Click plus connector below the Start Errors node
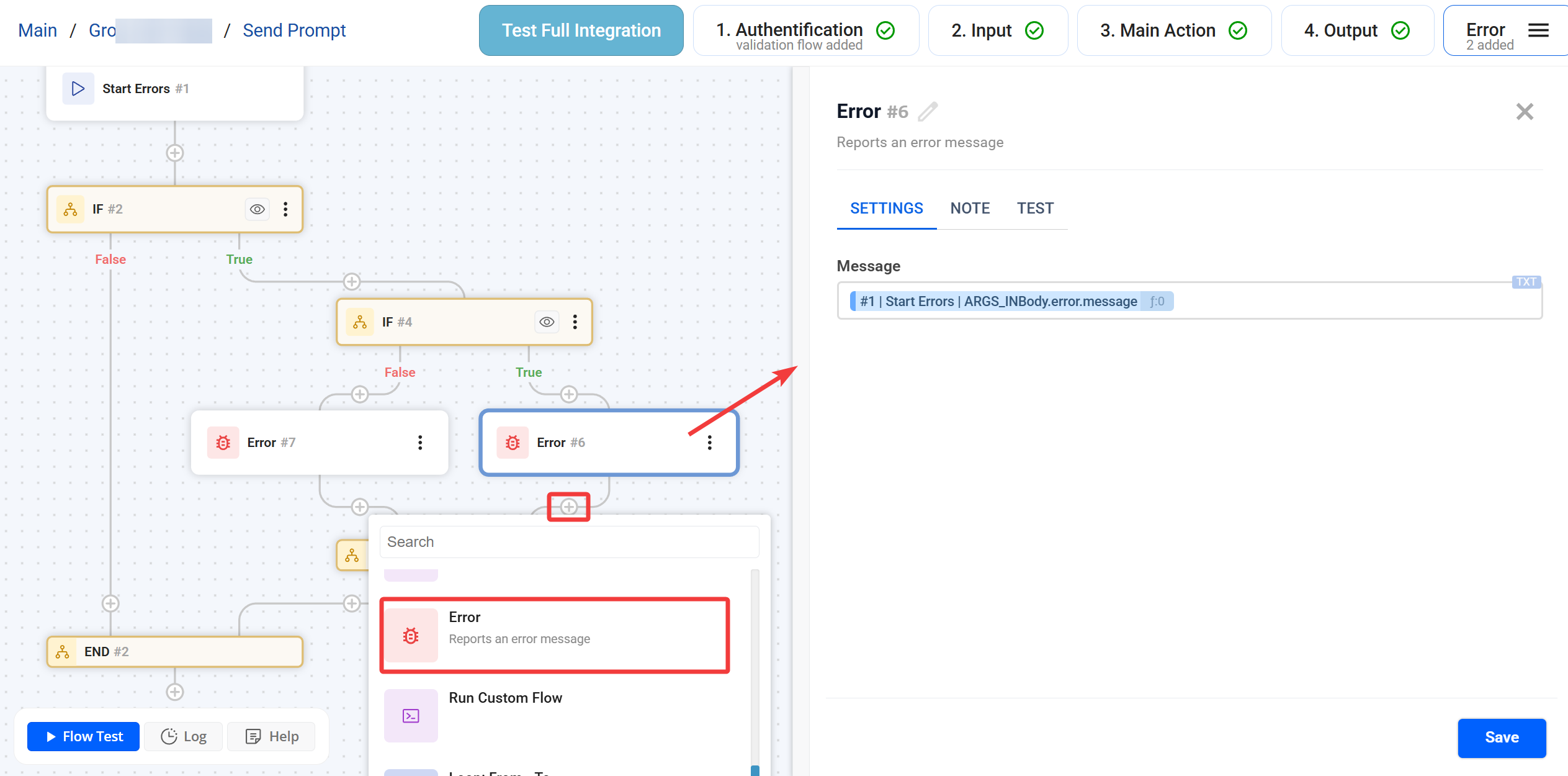1568x776 pixels. tap(175, 153)
